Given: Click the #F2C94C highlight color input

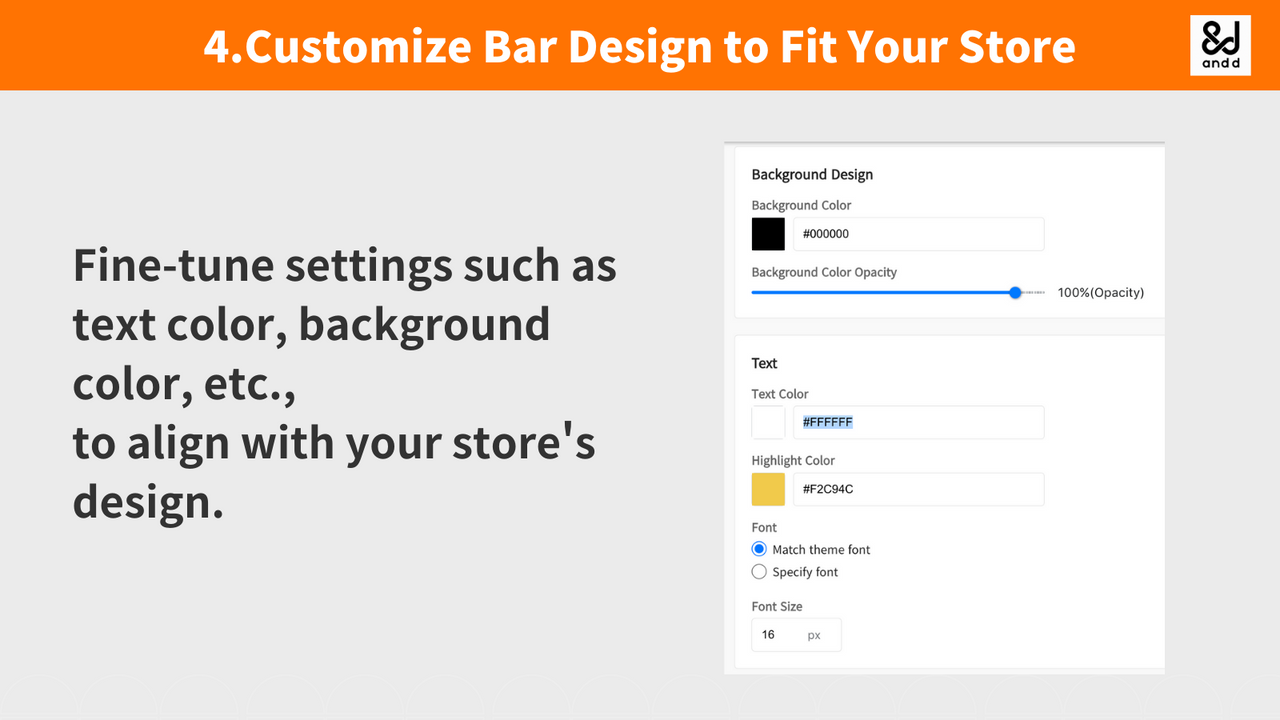Looking at the screenshot, I should coord(918,489).
